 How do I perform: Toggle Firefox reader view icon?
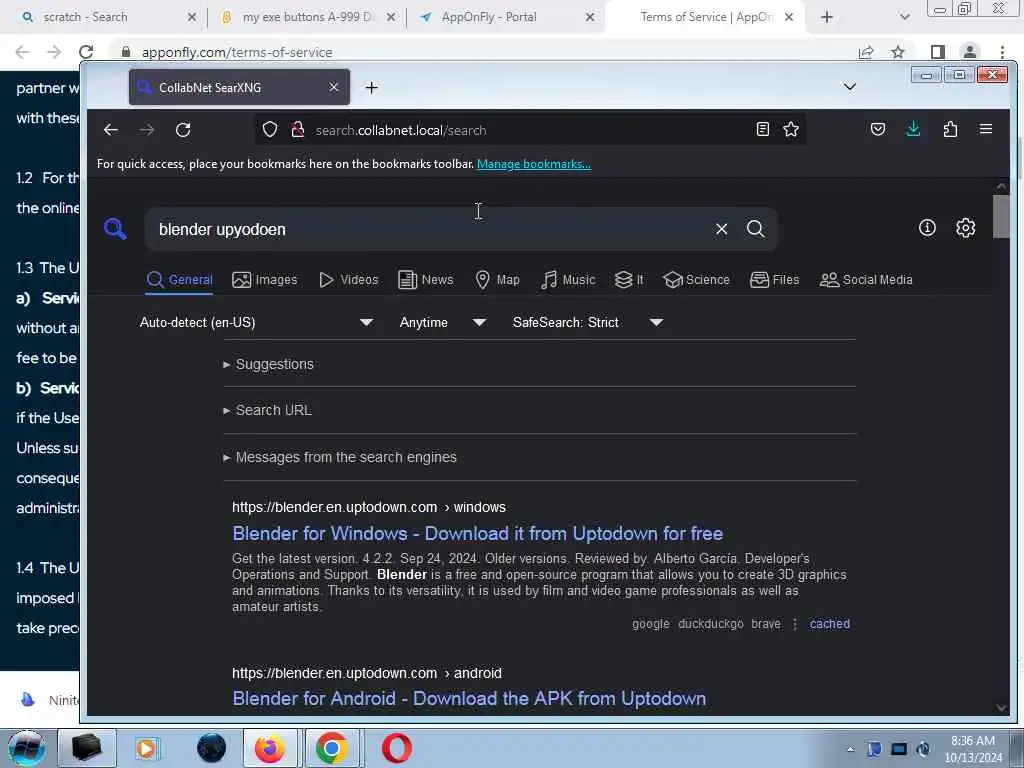(x=762, y=129)
